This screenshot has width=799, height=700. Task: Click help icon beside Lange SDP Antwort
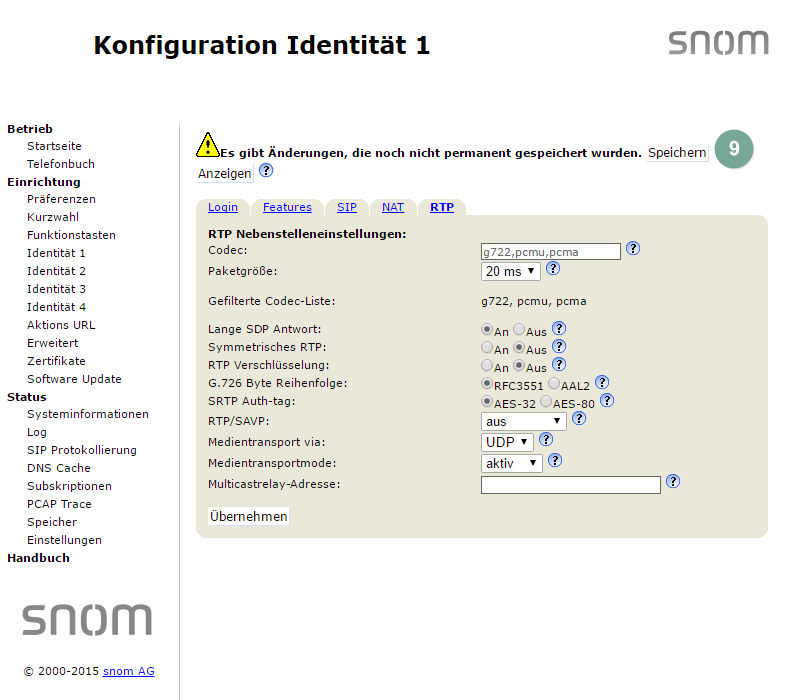559,328
